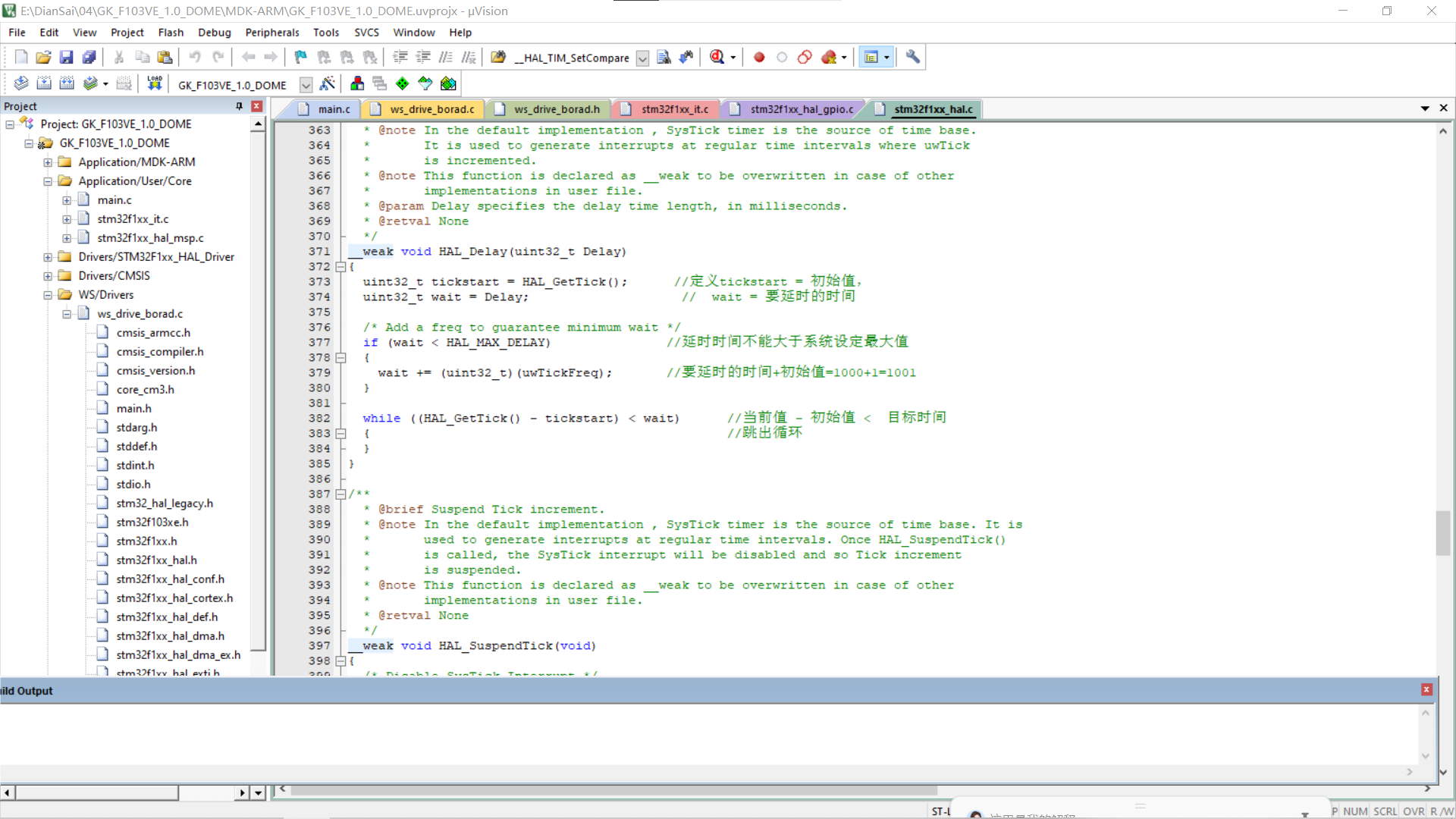The width and height of the screenshot is (1456, 819).
Task: Click the Download LOAD icon
Action: click(155, 83)
